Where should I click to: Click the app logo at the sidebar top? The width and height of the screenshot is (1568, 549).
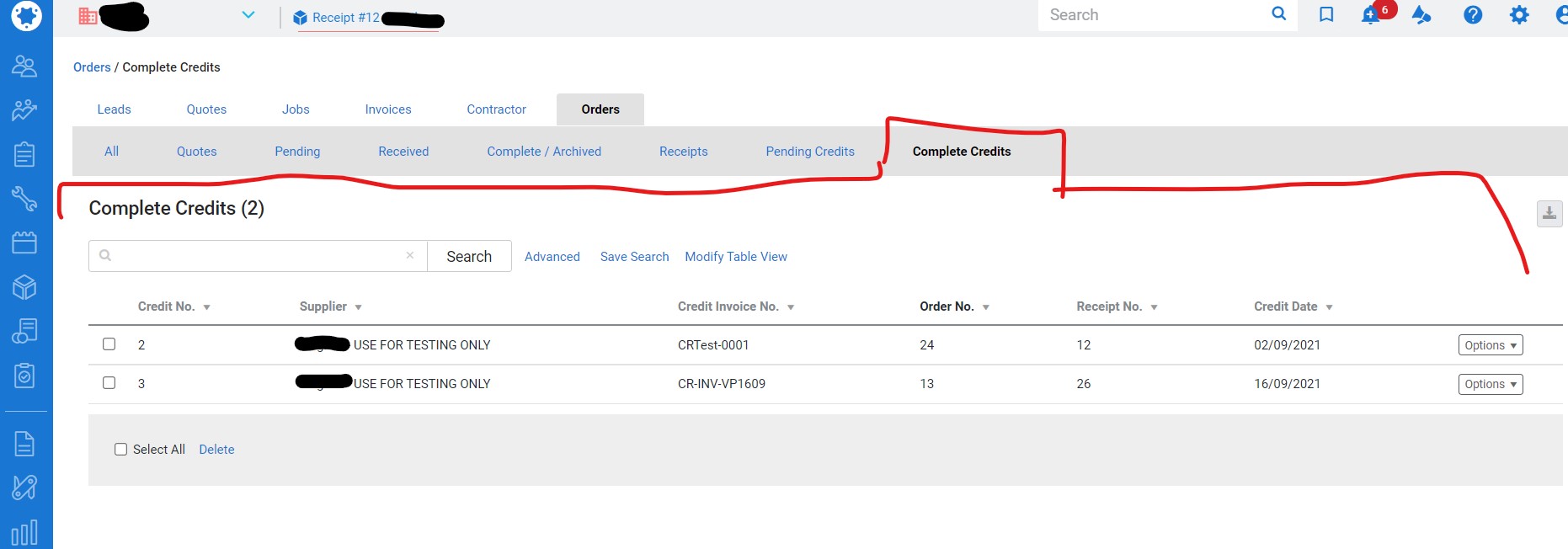click(x=26, y=15)
